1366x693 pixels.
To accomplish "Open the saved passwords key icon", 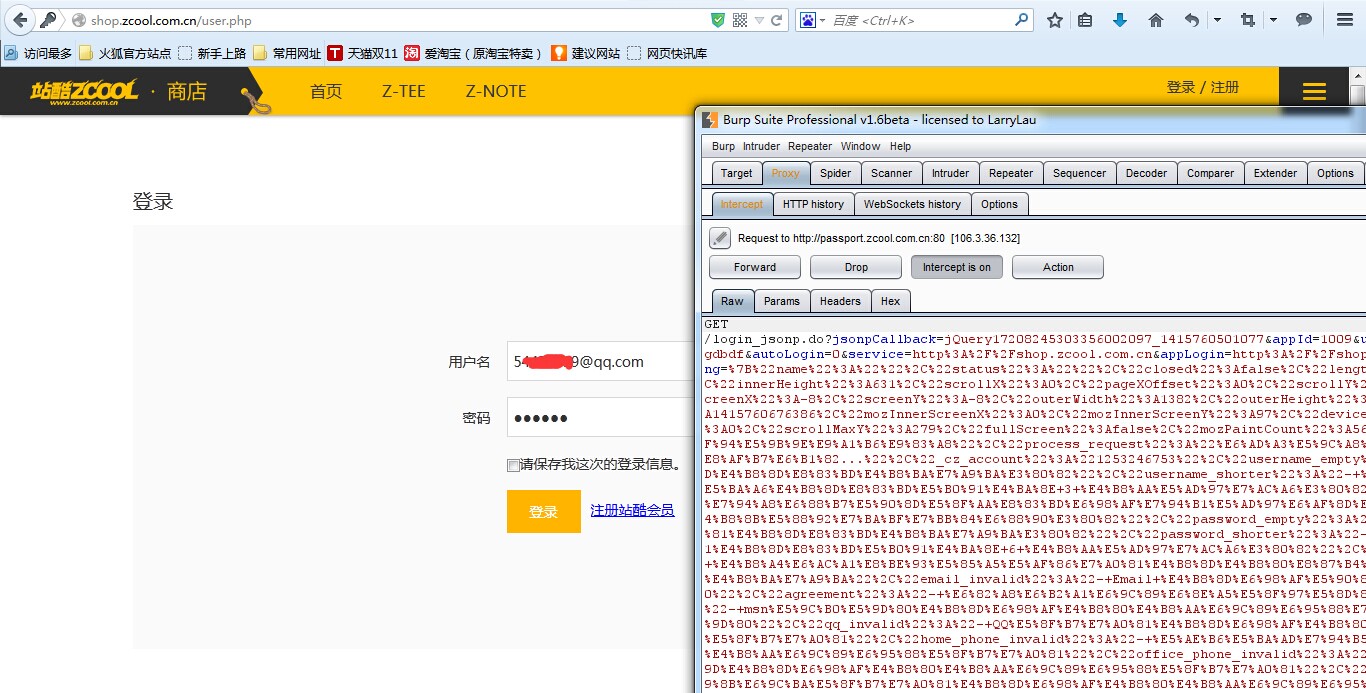I will (x=48, y=20).
